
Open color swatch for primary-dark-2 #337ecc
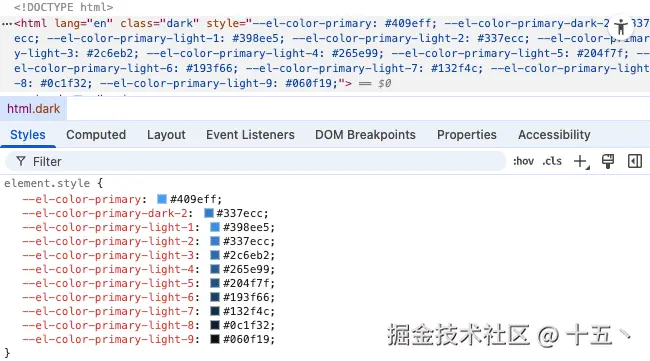click(209, 213)
